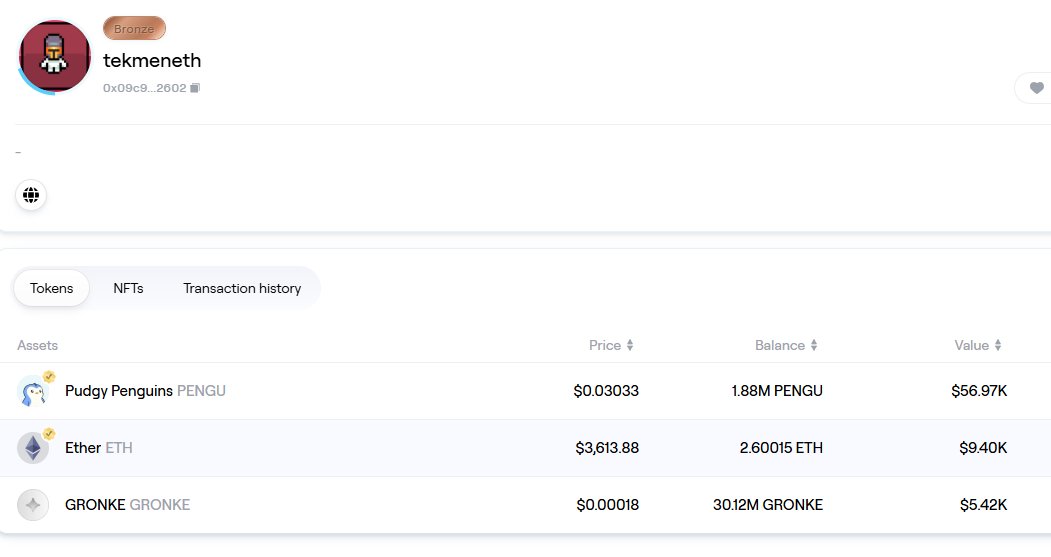Open the globe website icon
Viewport: 1051px width, 557px height.
click(x=31, y=195)
